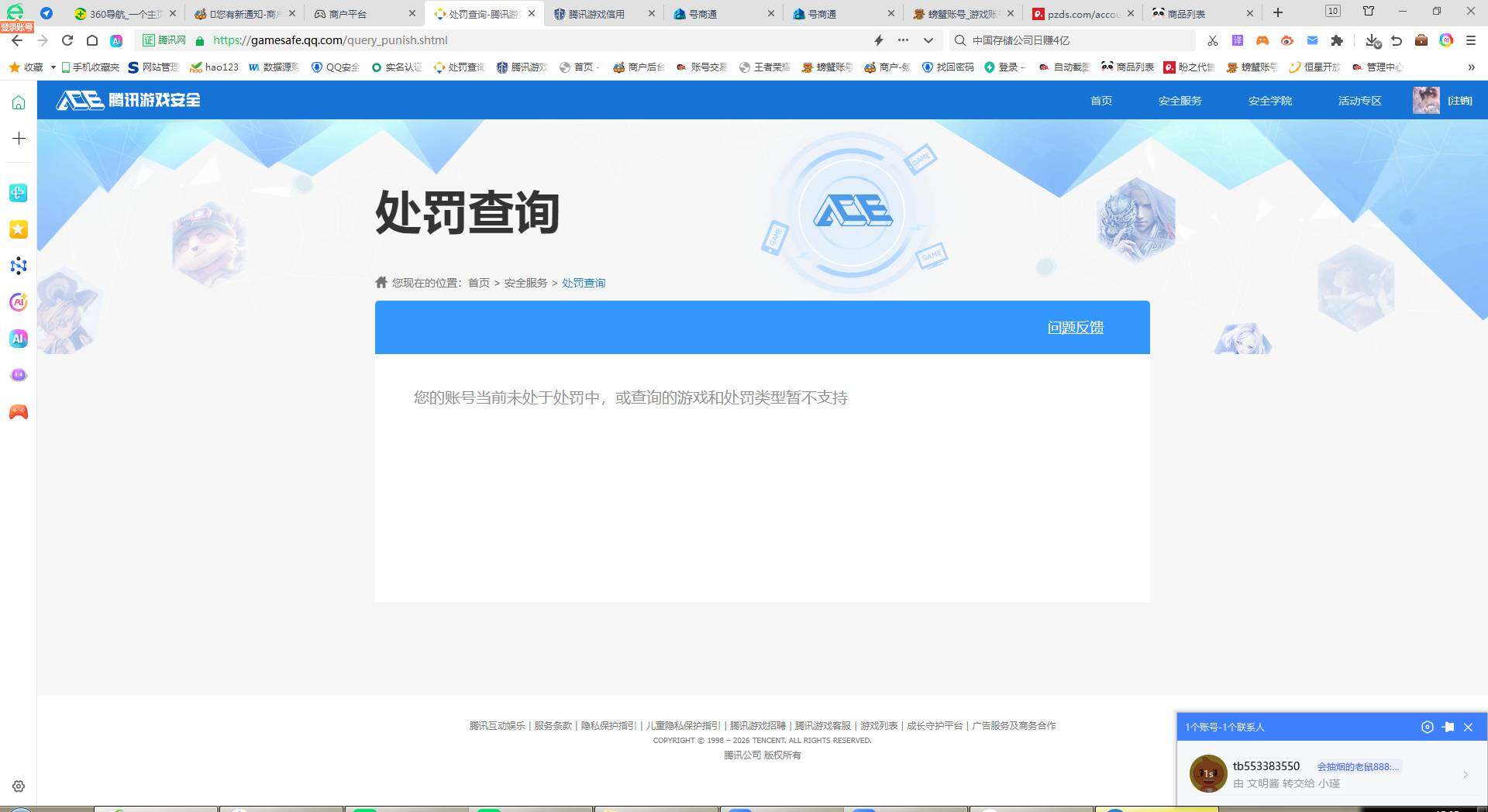1488x812 pixels.
Task: Open the blue mail extension icon
Action: pyautogui.click(x=1312, y=40)
